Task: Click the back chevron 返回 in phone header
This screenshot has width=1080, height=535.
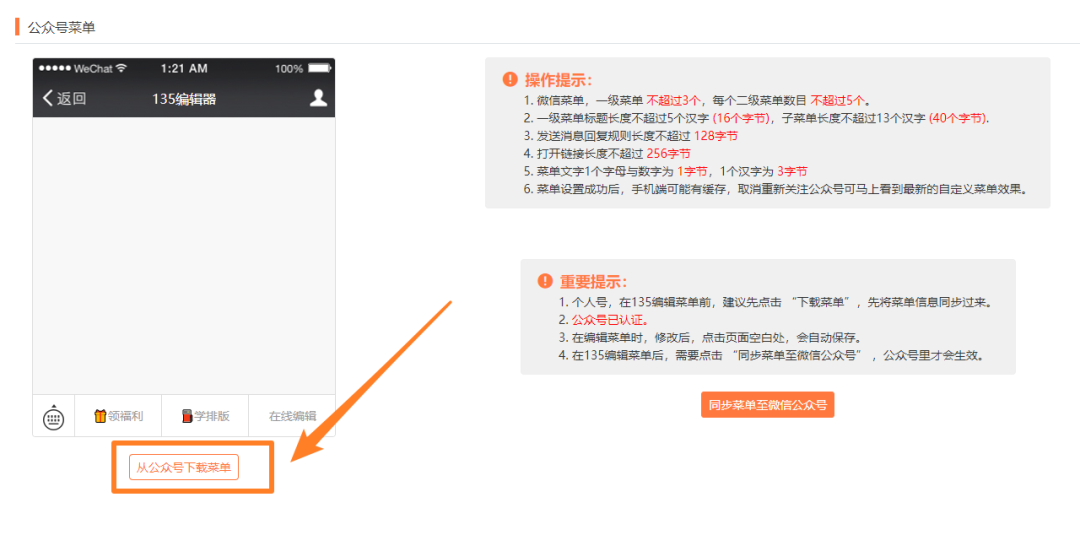Action: pyautogui.click(x=64, y=98)
